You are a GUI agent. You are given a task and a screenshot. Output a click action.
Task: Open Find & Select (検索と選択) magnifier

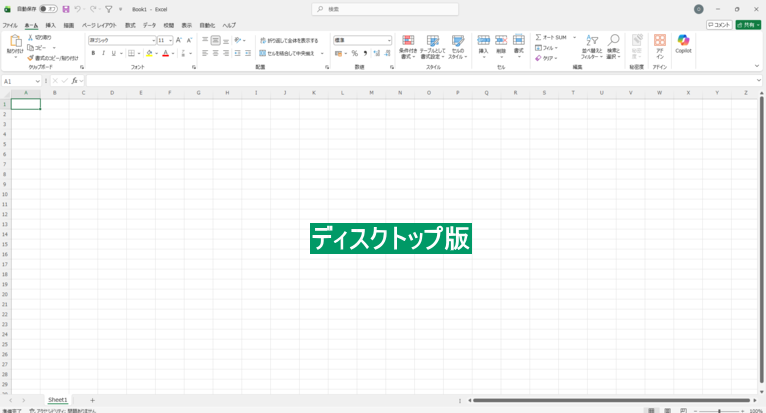(x=614, y=47)
